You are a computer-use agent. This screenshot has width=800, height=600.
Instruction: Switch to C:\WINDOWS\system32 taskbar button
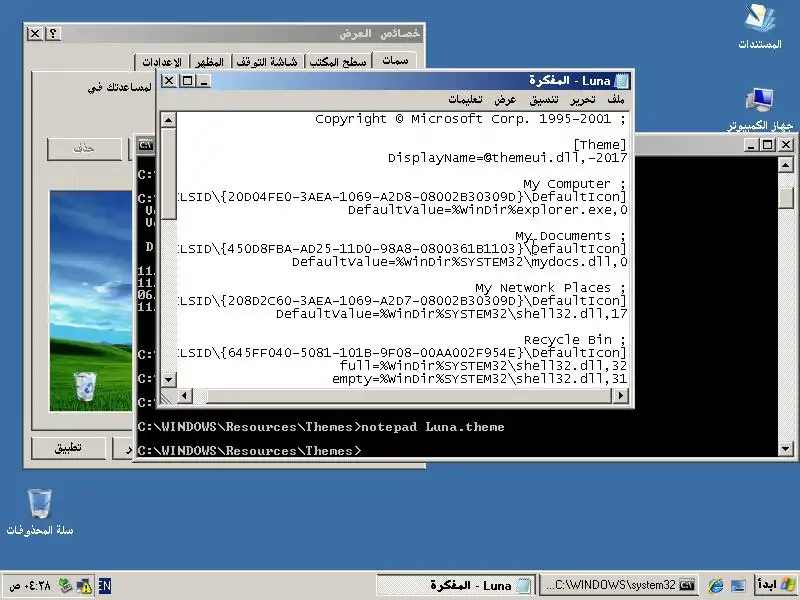coord(619,585)
